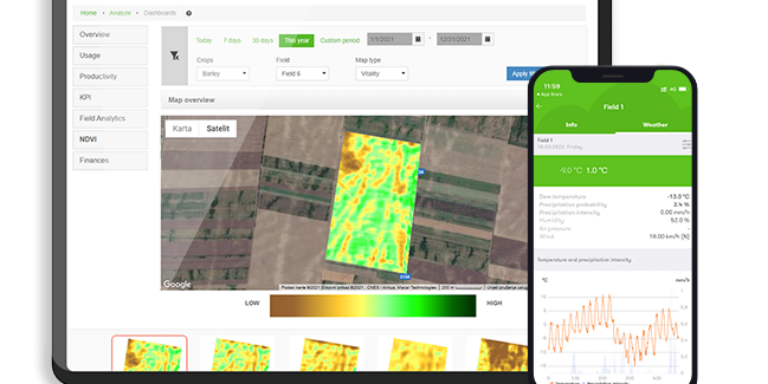
Task: Open the end date calendar picker icon
Action: [487, 39]
